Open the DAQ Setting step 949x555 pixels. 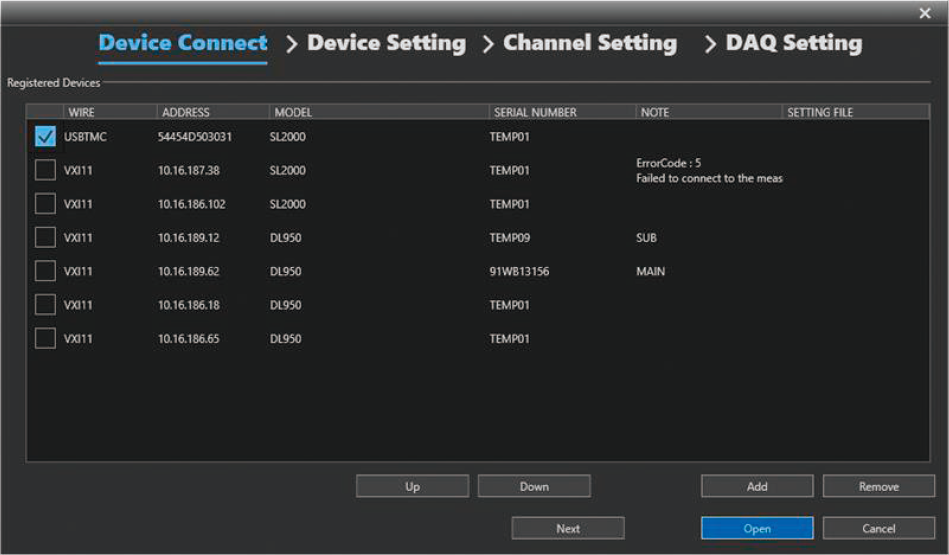point(793,43)
